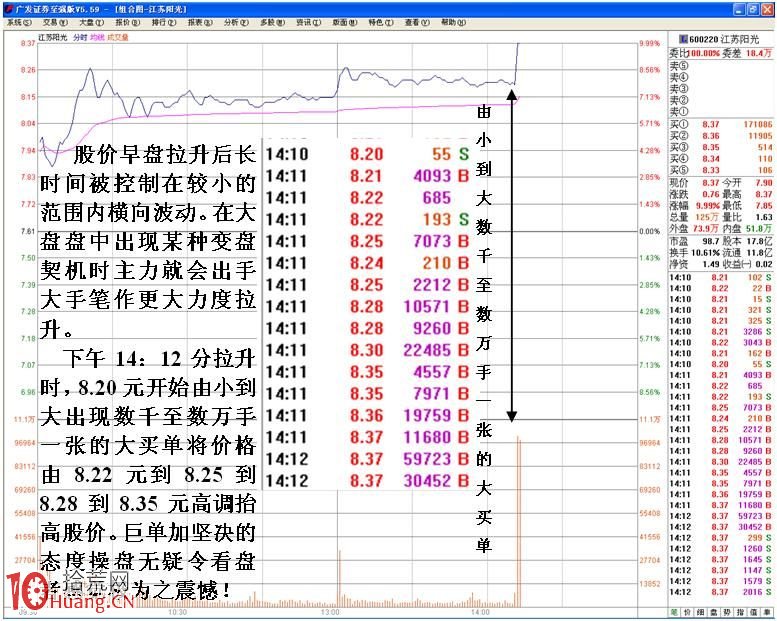This screenshot has width=777, height=621.
Task: Click the 外盘 73.9万 field
Action: pyautogui.click(x=695, y=228)
